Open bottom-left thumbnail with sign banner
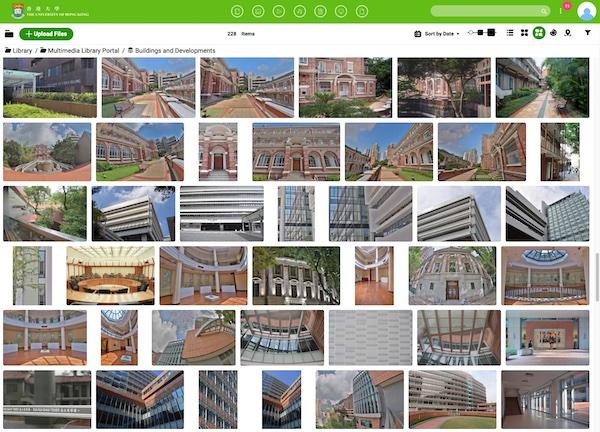Viewport: 600px width, 432px height. pos(47,399)
